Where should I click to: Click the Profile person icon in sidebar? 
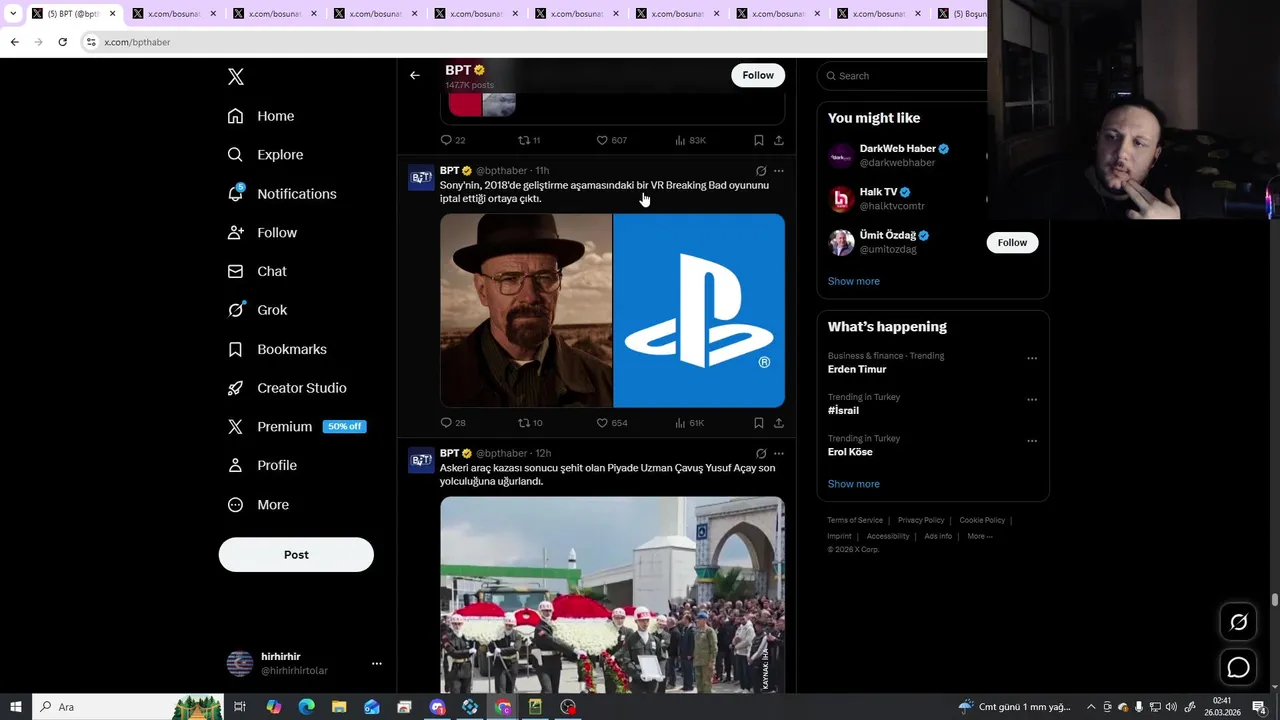tap(235, 466)
